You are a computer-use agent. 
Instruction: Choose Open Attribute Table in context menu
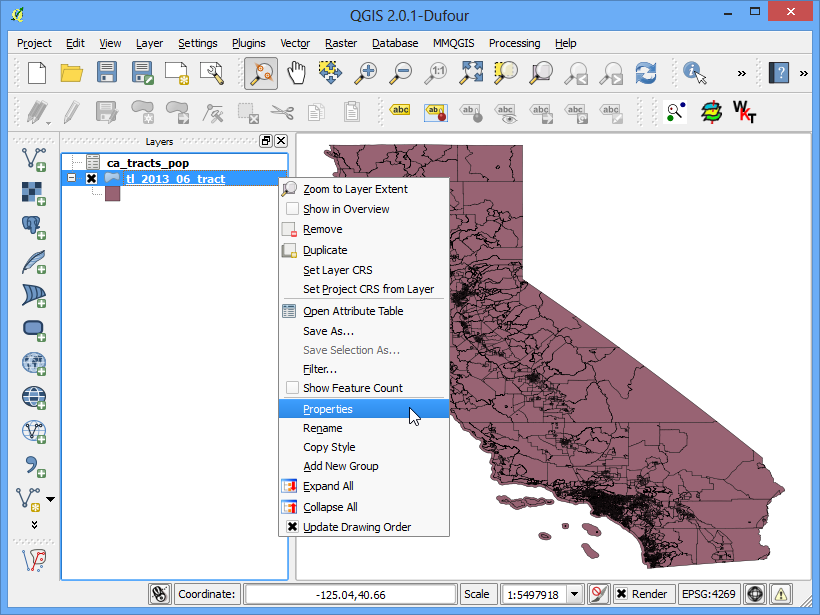pyautogui.click(x=364, y=311)
